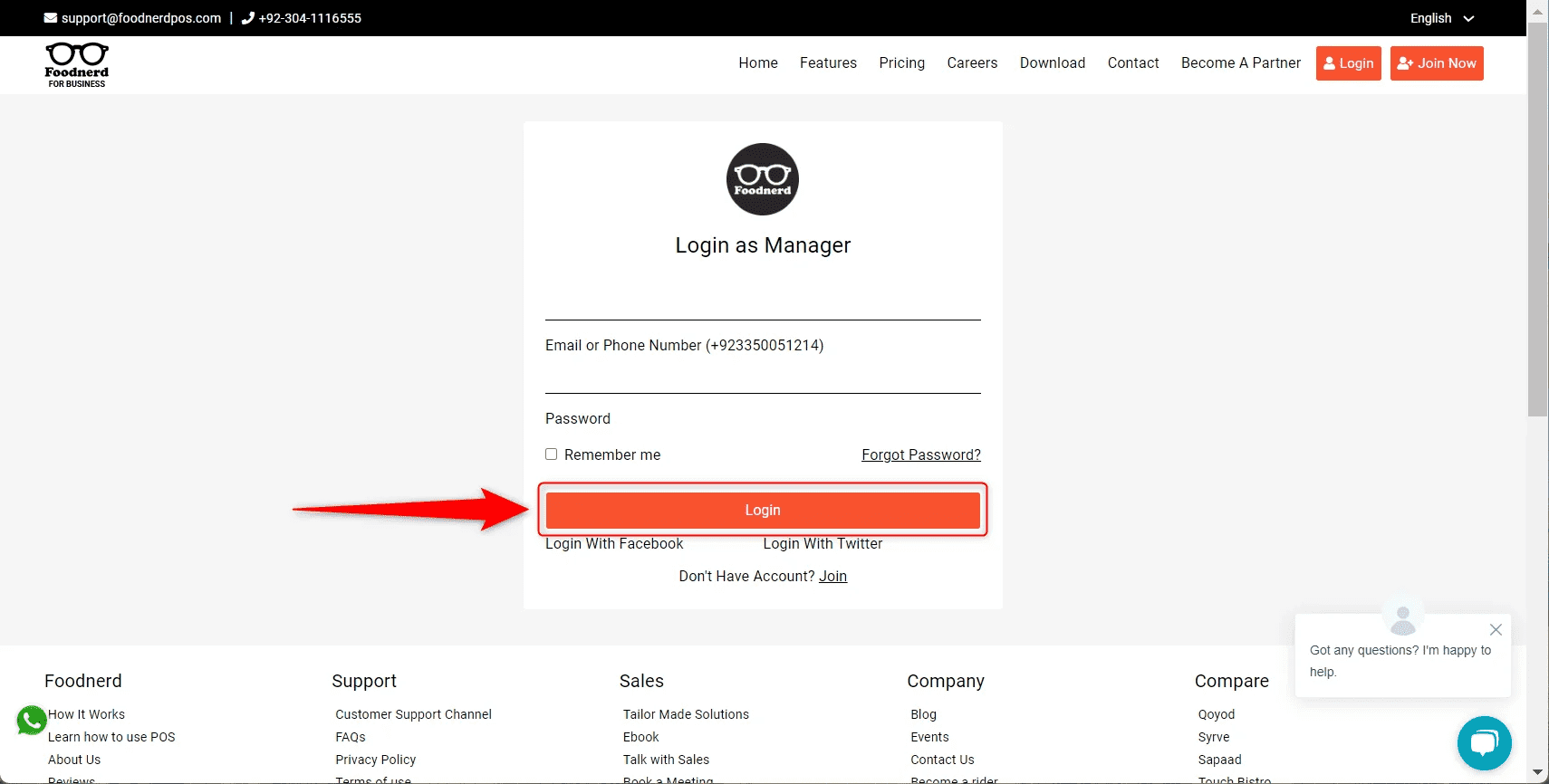1549x784 pixels.
Task: Go to the Home menu item
Action: pyautogui.click(x=758, y=63)
